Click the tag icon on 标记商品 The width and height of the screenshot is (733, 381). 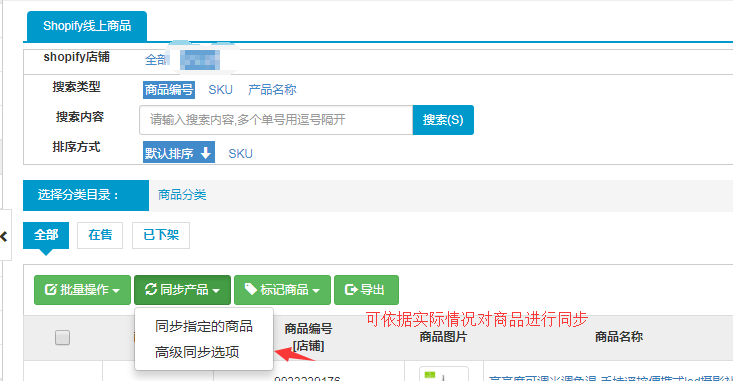coord(251,289)
